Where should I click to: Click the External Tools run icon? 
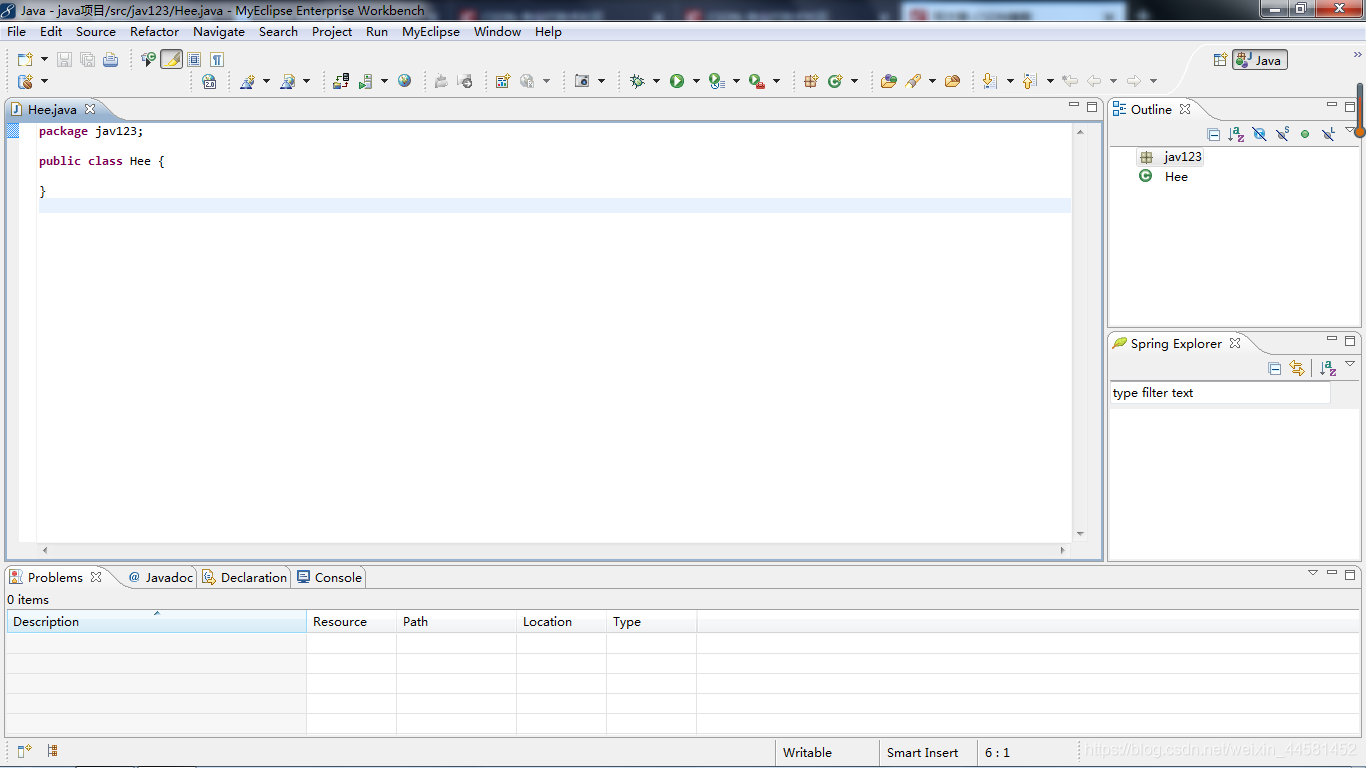[757, 81]
